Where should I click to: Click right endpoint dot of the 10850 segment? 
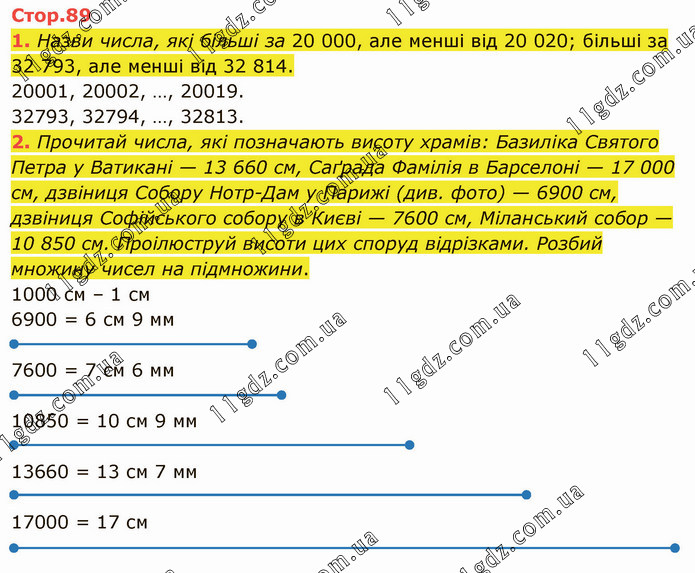409,445
